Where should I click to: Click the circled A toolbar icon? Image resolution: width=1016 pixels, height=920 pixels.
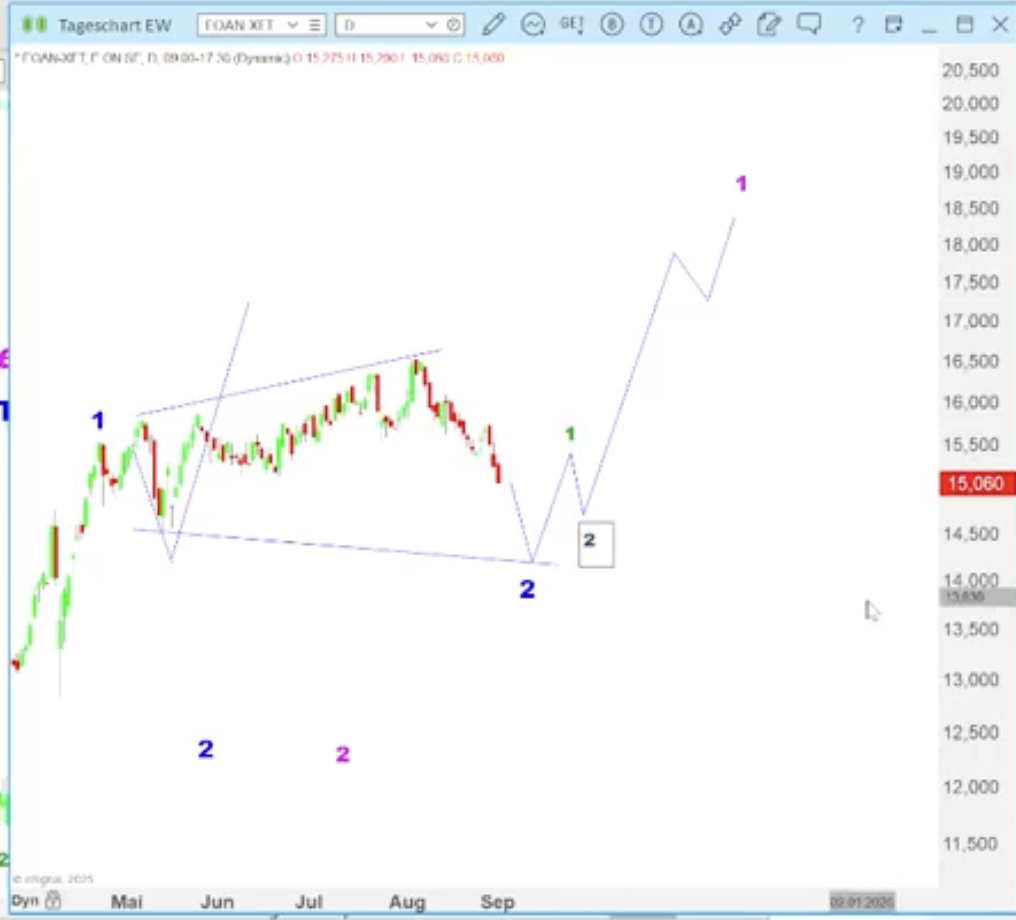[x=690, y=24]
